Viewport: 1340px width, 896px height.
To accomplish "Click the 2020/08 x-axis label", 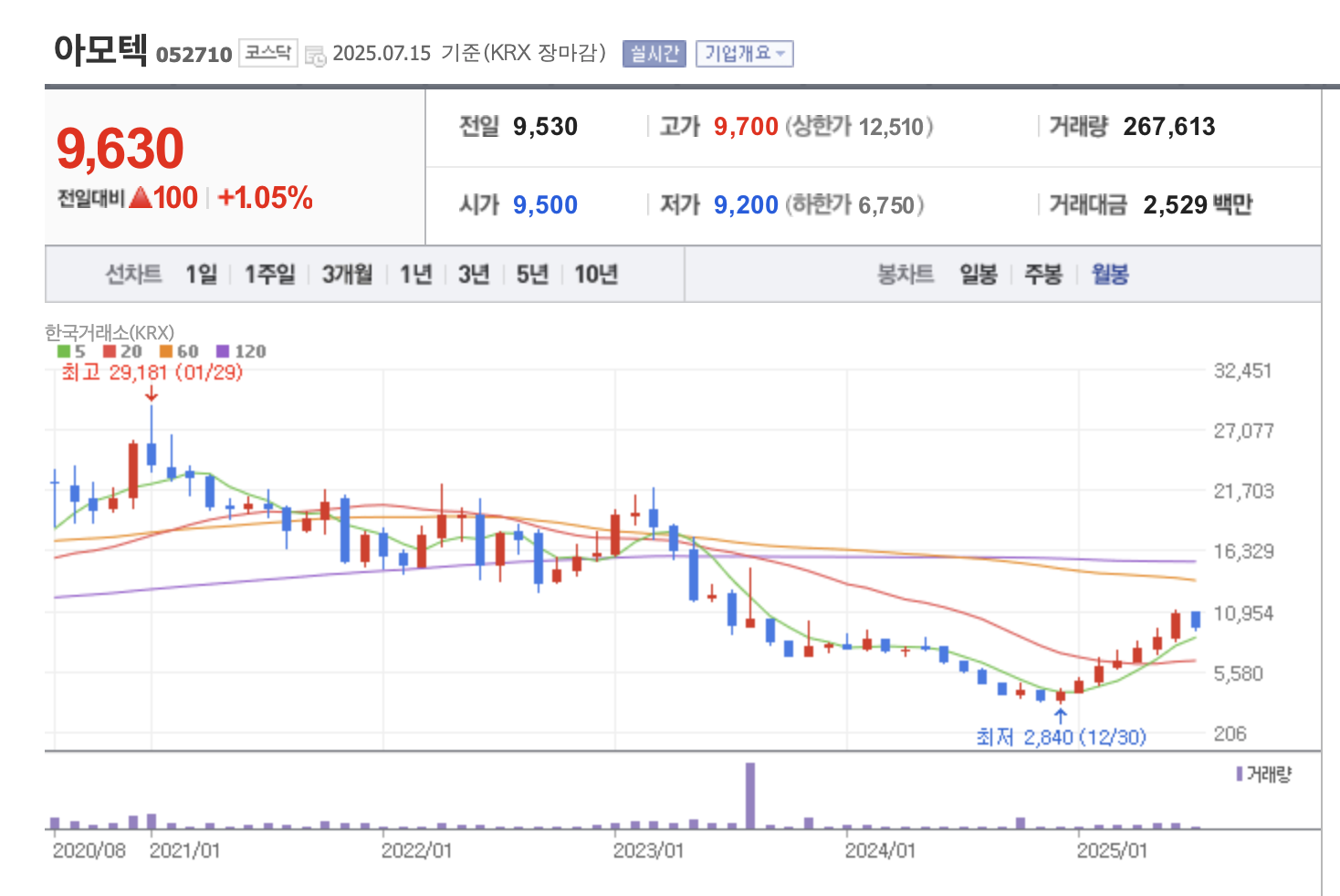I will [x=89, y=850].
